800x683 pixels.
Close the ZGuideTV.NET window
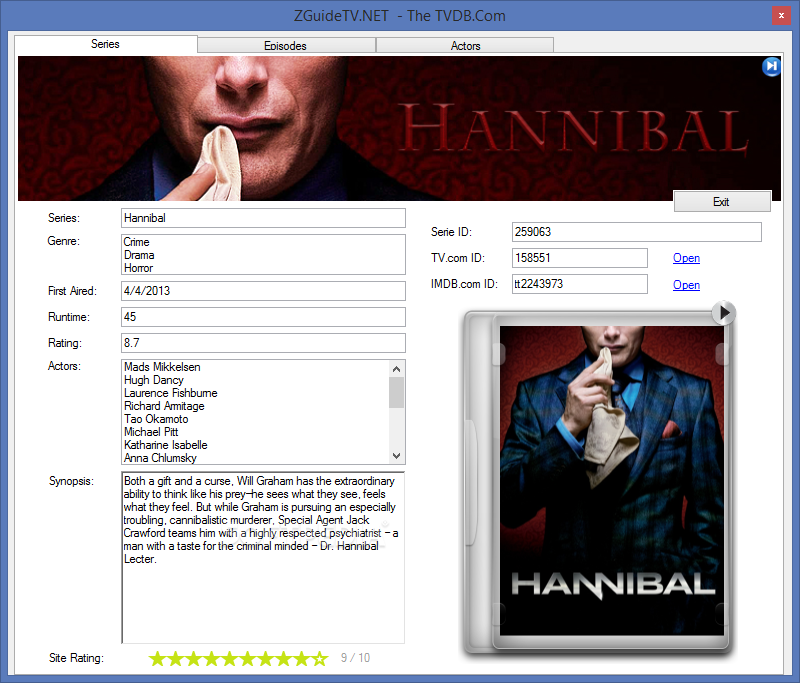(x=781, y=16)
